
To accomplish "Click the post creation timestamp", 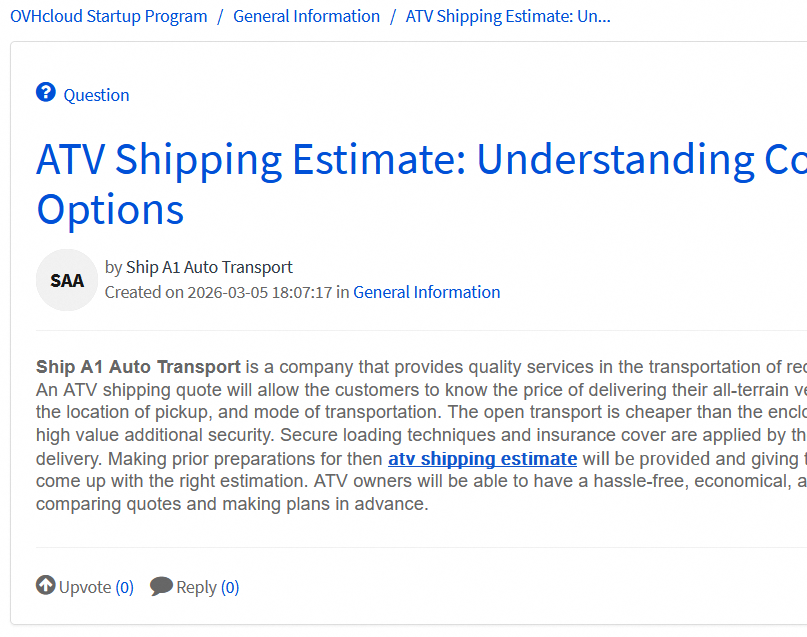I will coord(259,292).
